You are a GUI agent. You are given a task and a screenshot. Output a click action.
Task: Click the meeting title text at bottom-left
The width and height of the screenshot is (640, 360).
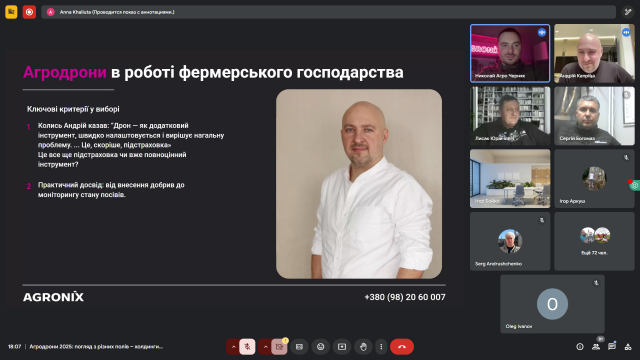pos(96,347)
